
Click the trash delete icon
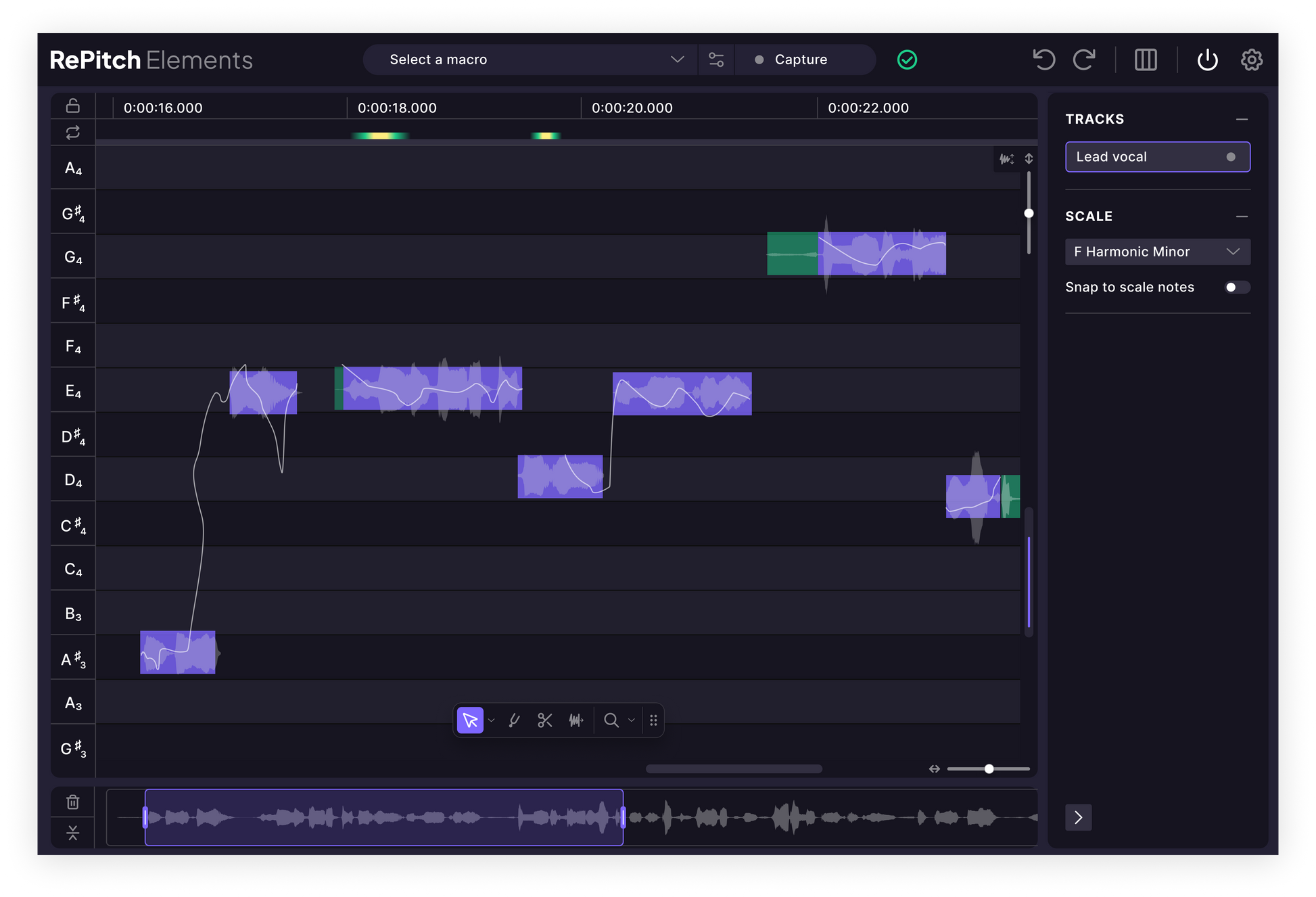(x=73, y=802)
